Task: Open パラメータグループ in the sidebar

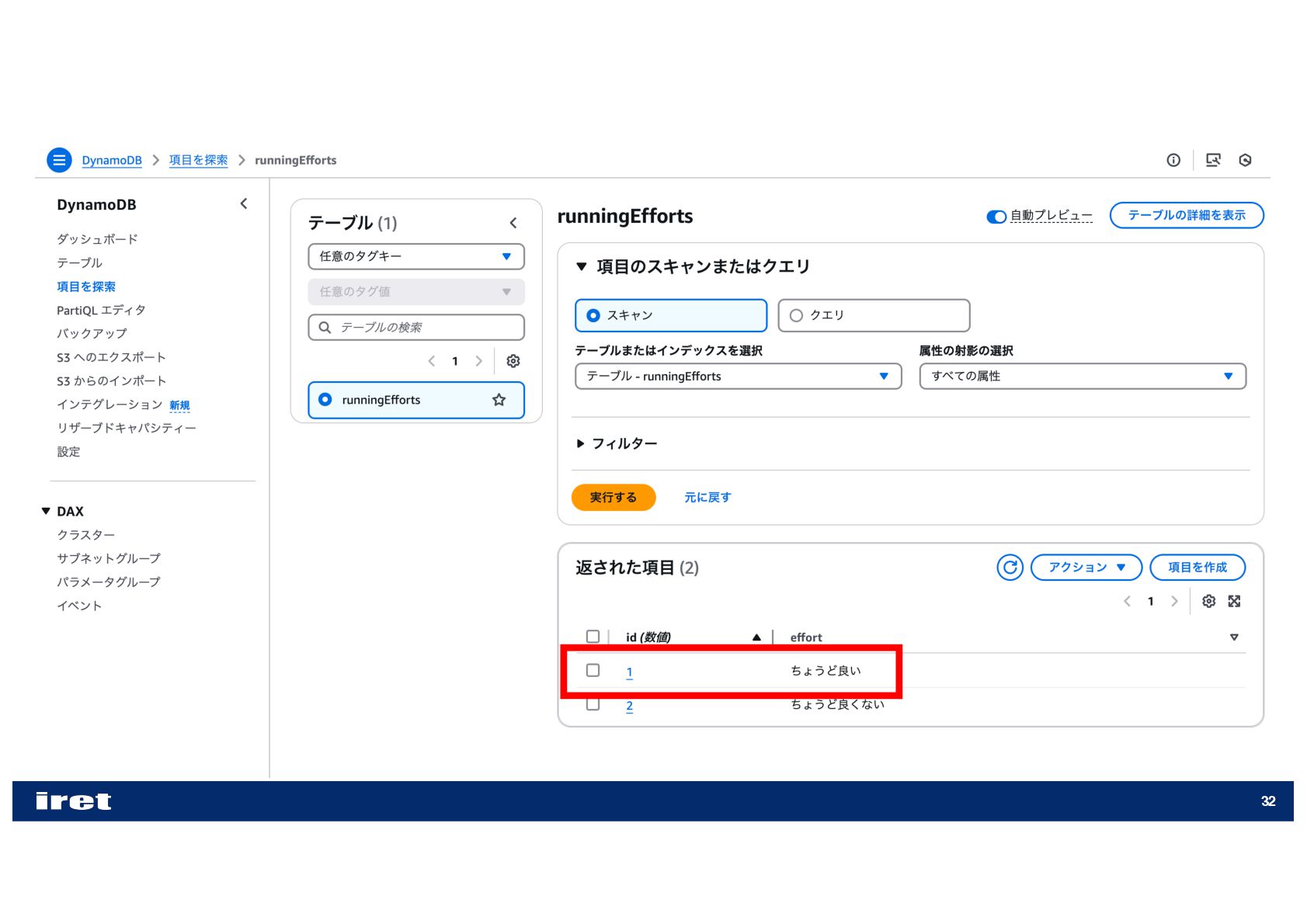Action: tap(109, 582)
